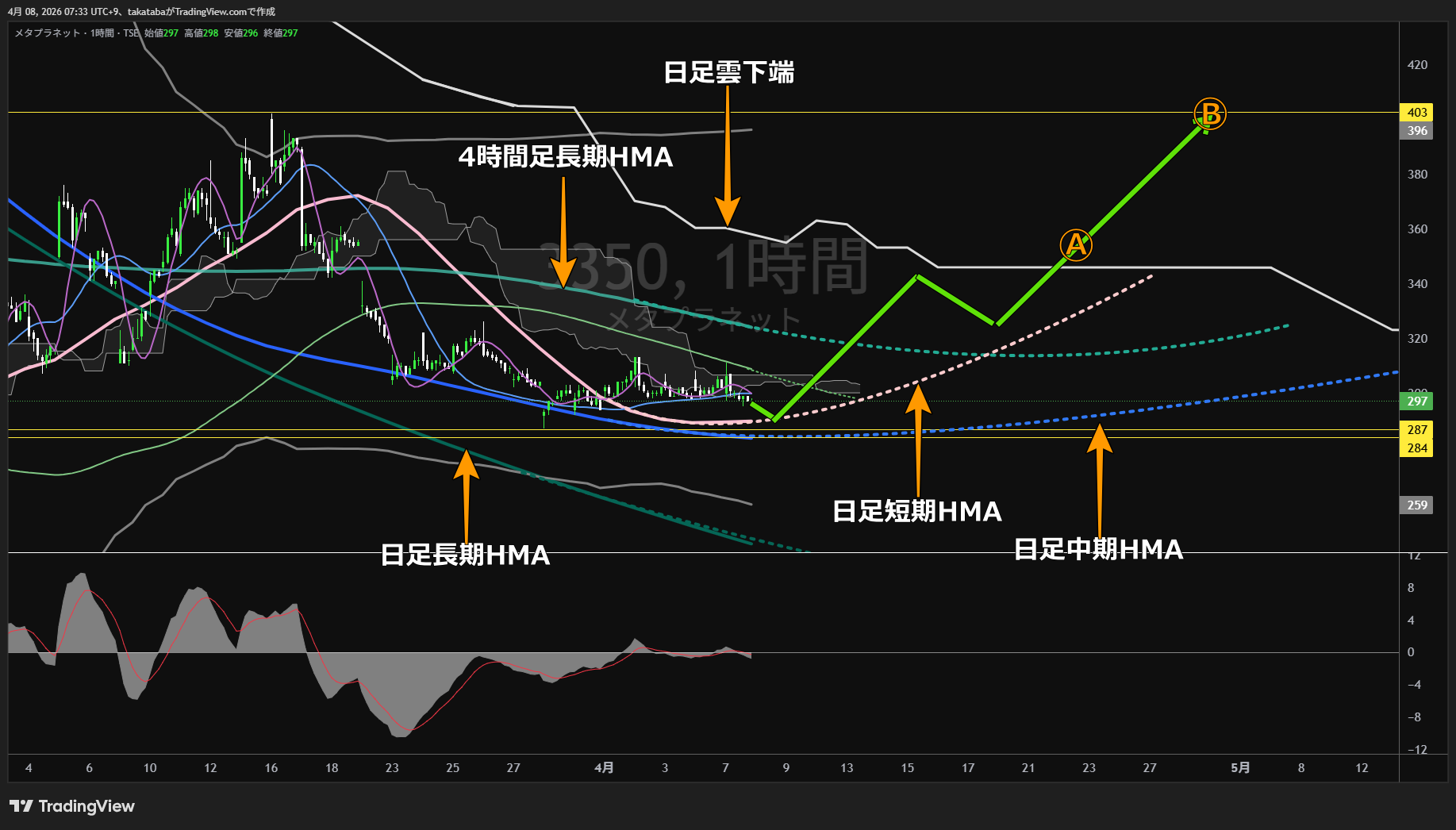Screen dimensions: 1456x830
Task: Click the chart creation timestamp header text
Action: (141, 12)
